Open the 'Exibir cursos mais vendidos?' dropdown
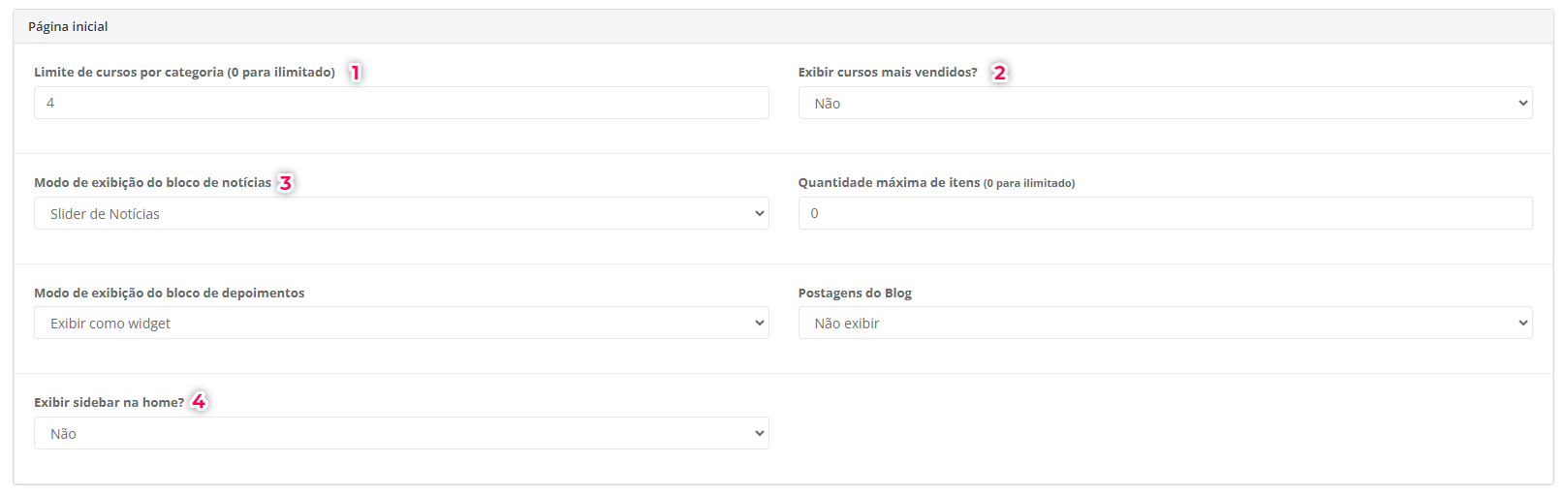 tap(1165, 103)
